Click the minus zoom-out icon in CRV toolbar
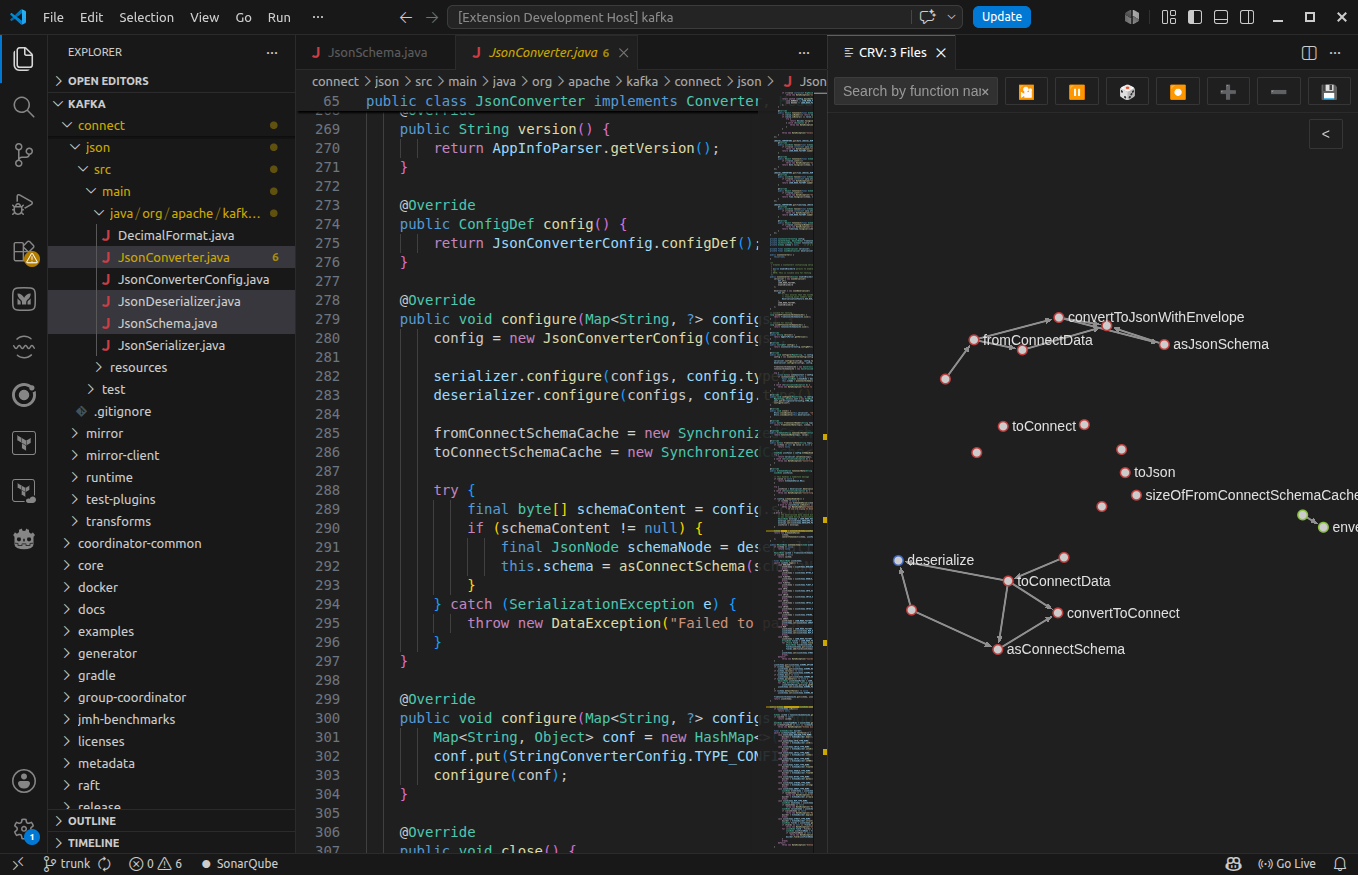Image resolution: width=1358 pixels, height=875 pixels. click(x=1278, y=91)
